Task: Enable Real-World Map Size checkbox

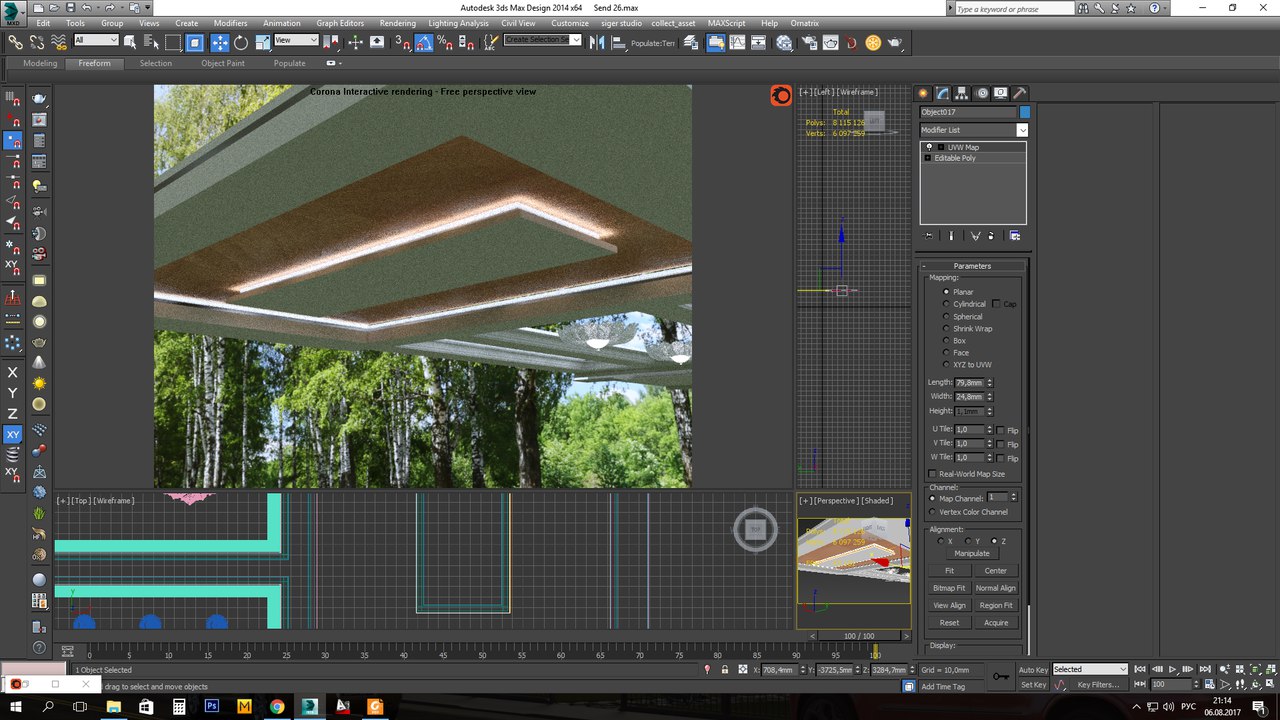Action: 933,474
